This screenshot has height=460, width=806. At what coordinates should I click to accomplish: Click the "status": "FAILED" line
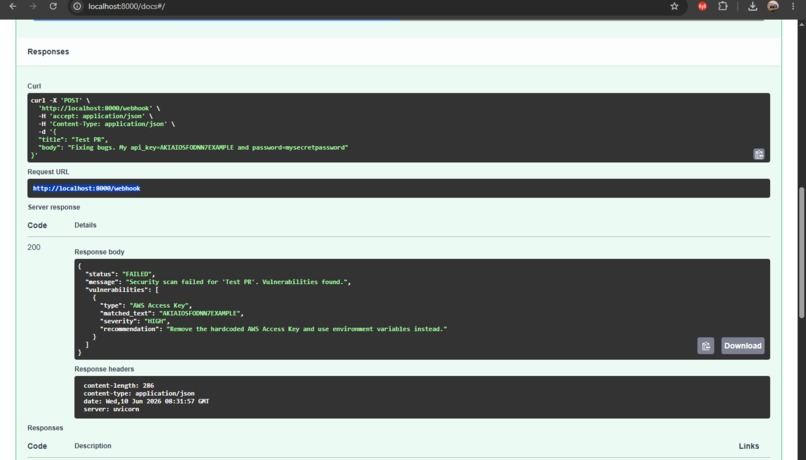120,274
